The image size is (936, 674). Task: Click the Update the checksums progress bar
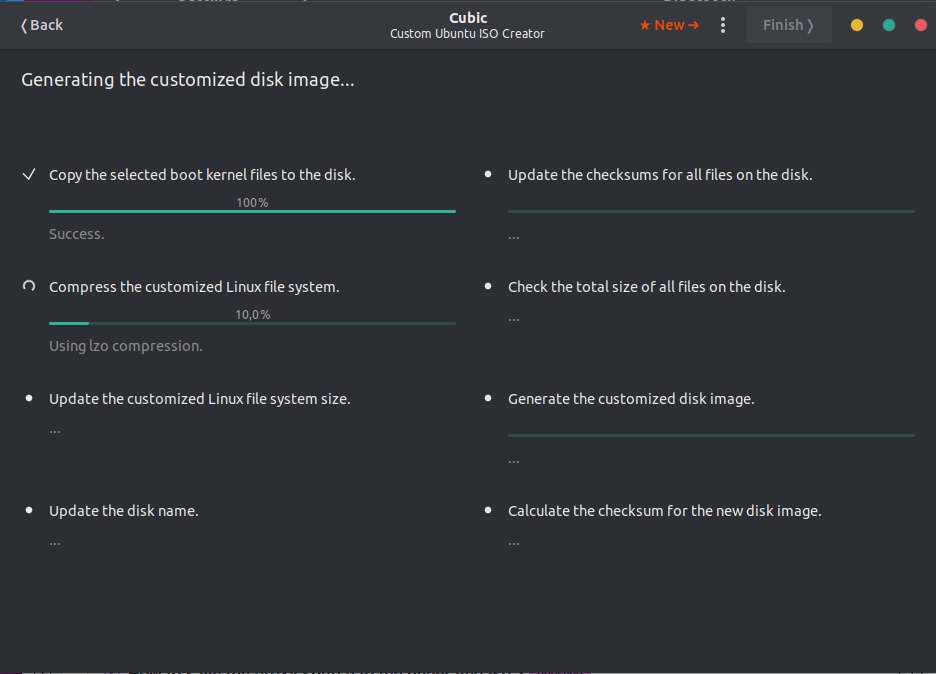[x=711, y=211]
